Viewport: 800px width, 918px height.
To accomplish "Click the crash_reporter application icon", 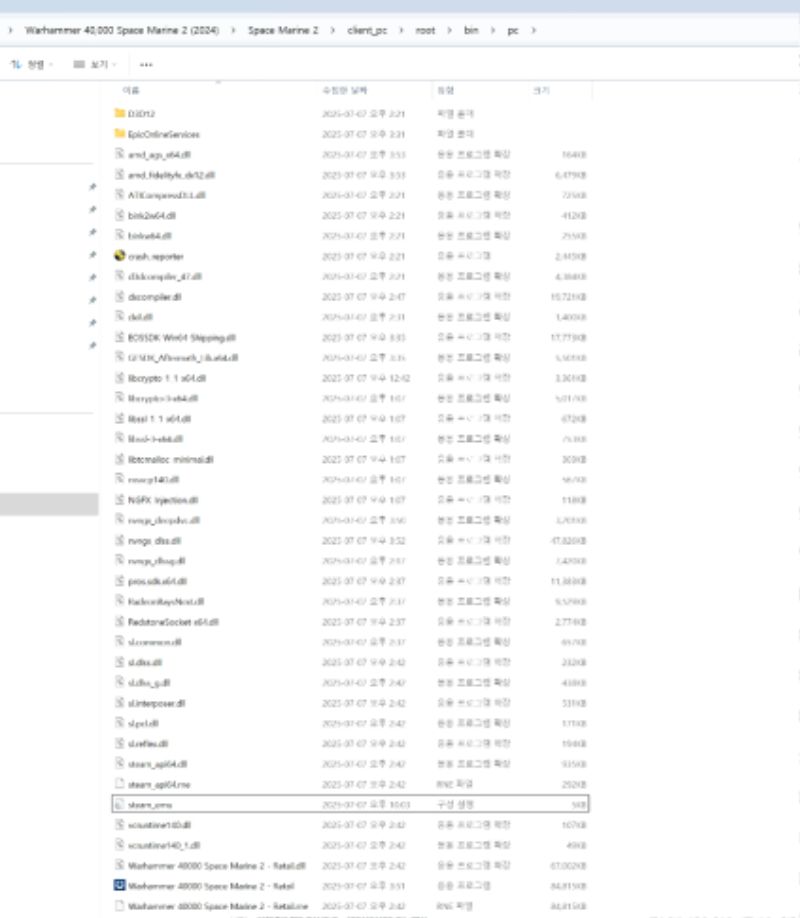I will click(x=120, y=256).
